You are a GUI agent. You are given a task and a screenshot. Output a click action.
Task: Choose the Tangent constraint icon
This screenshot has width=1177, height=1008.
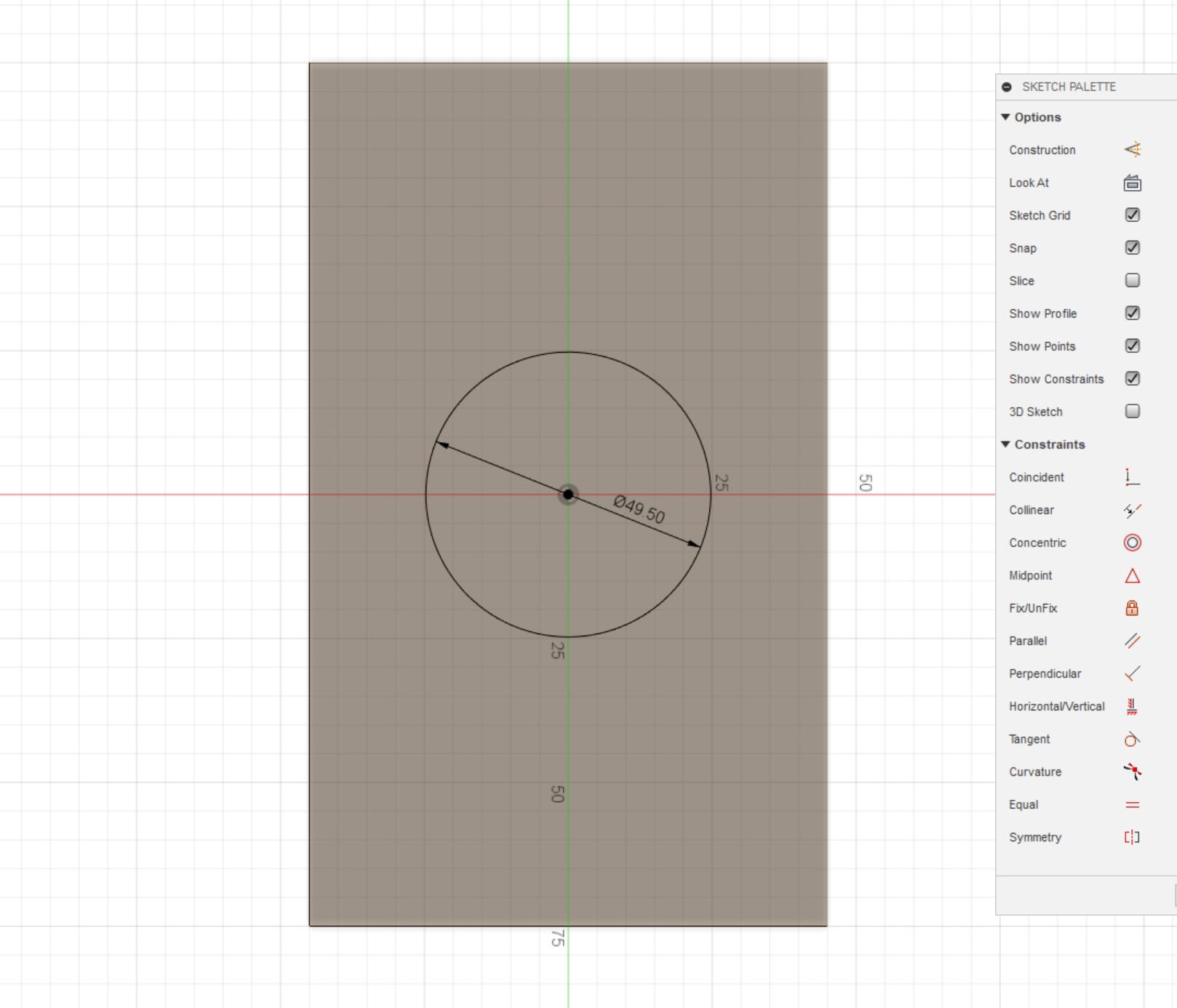(1132, 739)
